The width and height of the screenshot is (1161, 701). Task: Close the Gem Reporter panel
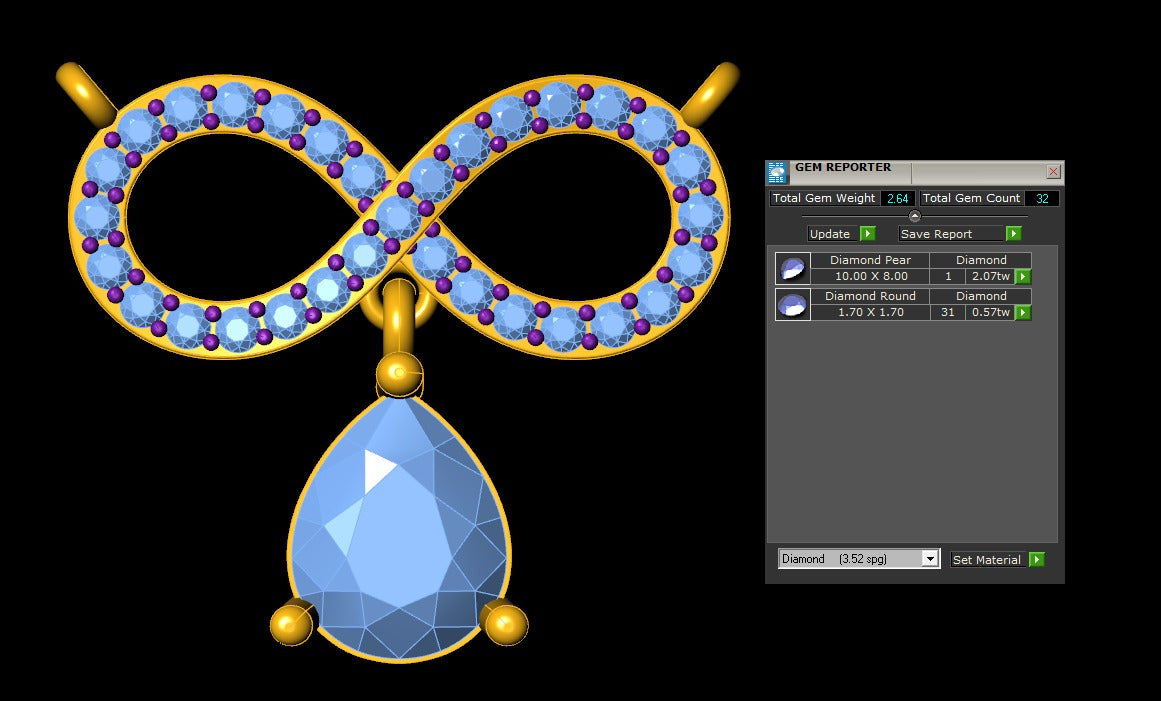1053,172
